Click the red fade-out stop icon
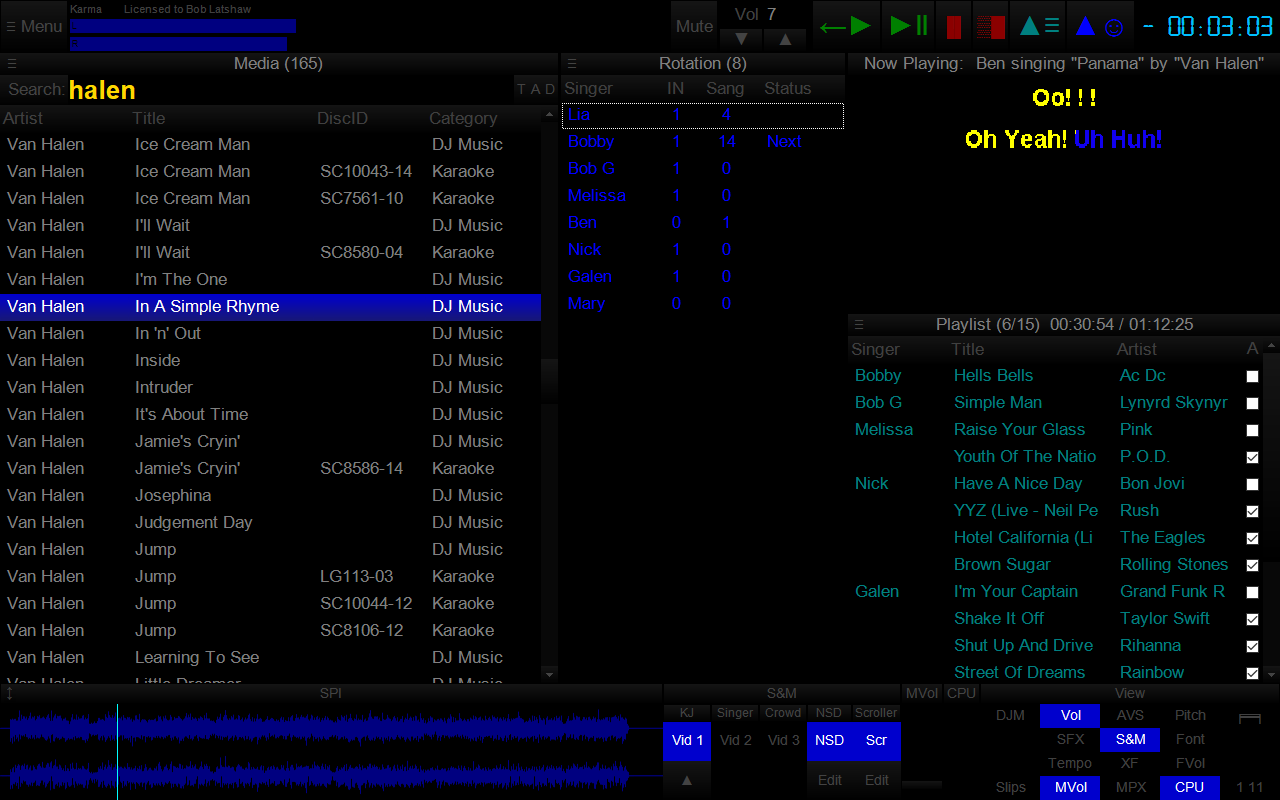 (x=990, y=26)
